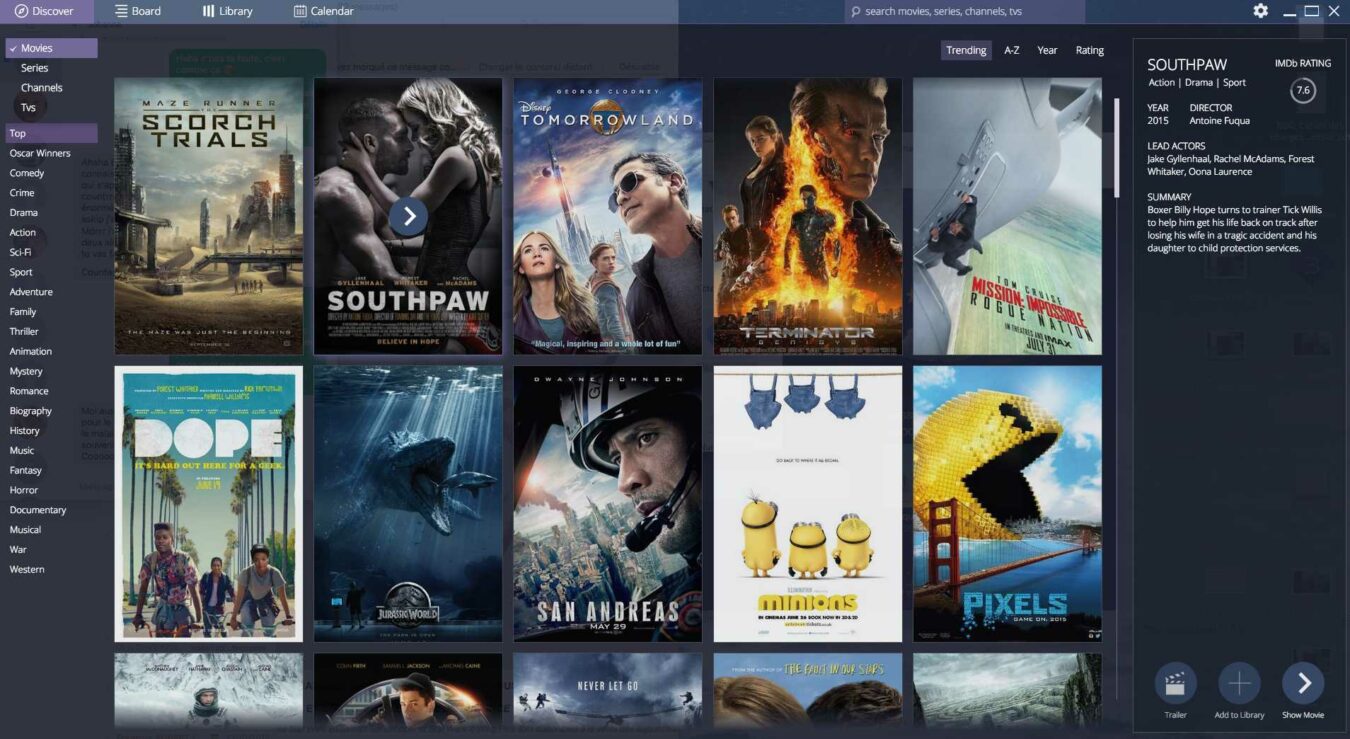Click director name Antoine Fuqua
The width and height of the screenshot is (1350, 739).
tap(1219, 121)
